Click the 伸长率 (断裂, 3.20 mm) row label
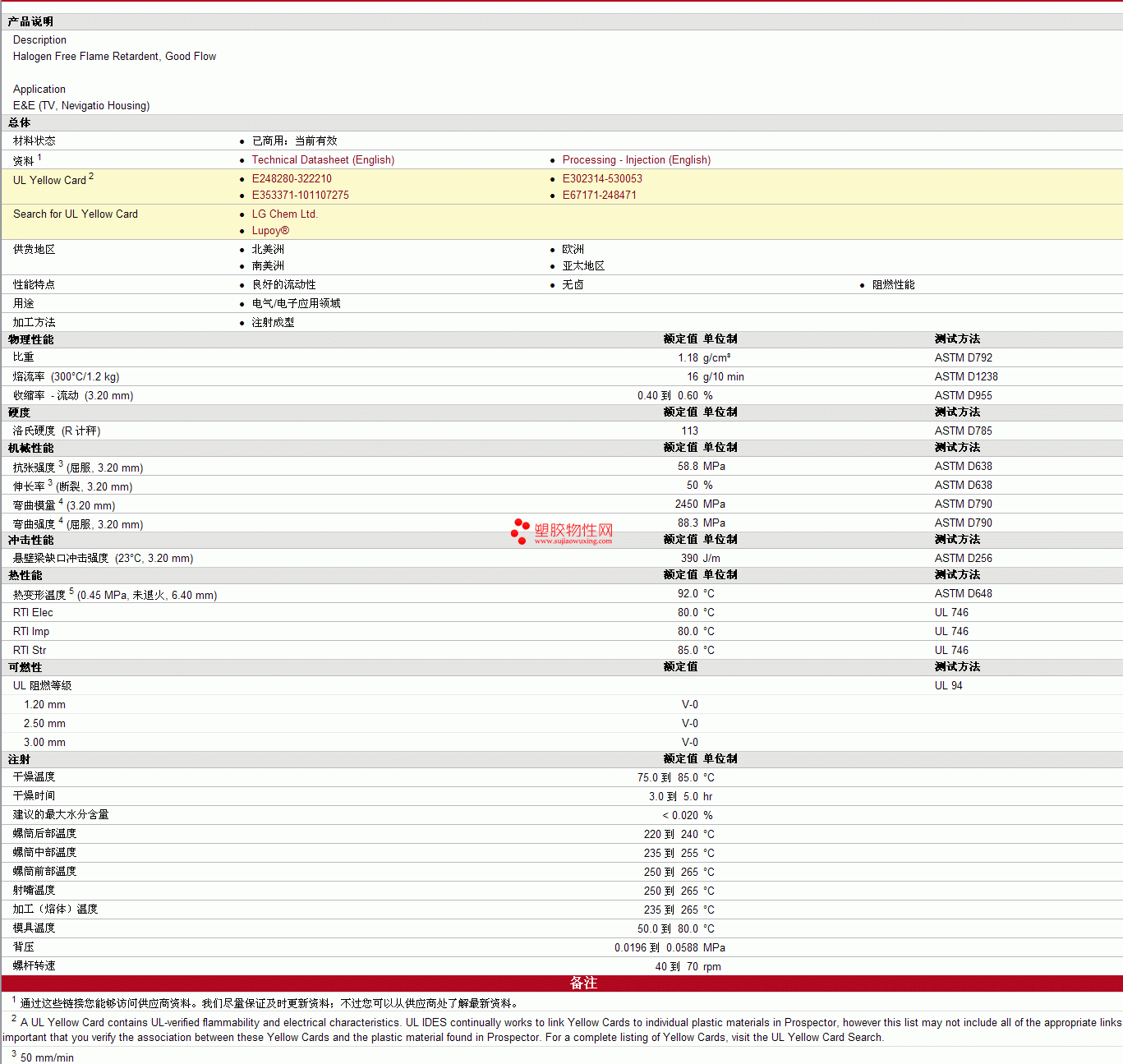The height and width of the screenshot is (1064, 1123). pyautogui.click(x=72, y=486)
